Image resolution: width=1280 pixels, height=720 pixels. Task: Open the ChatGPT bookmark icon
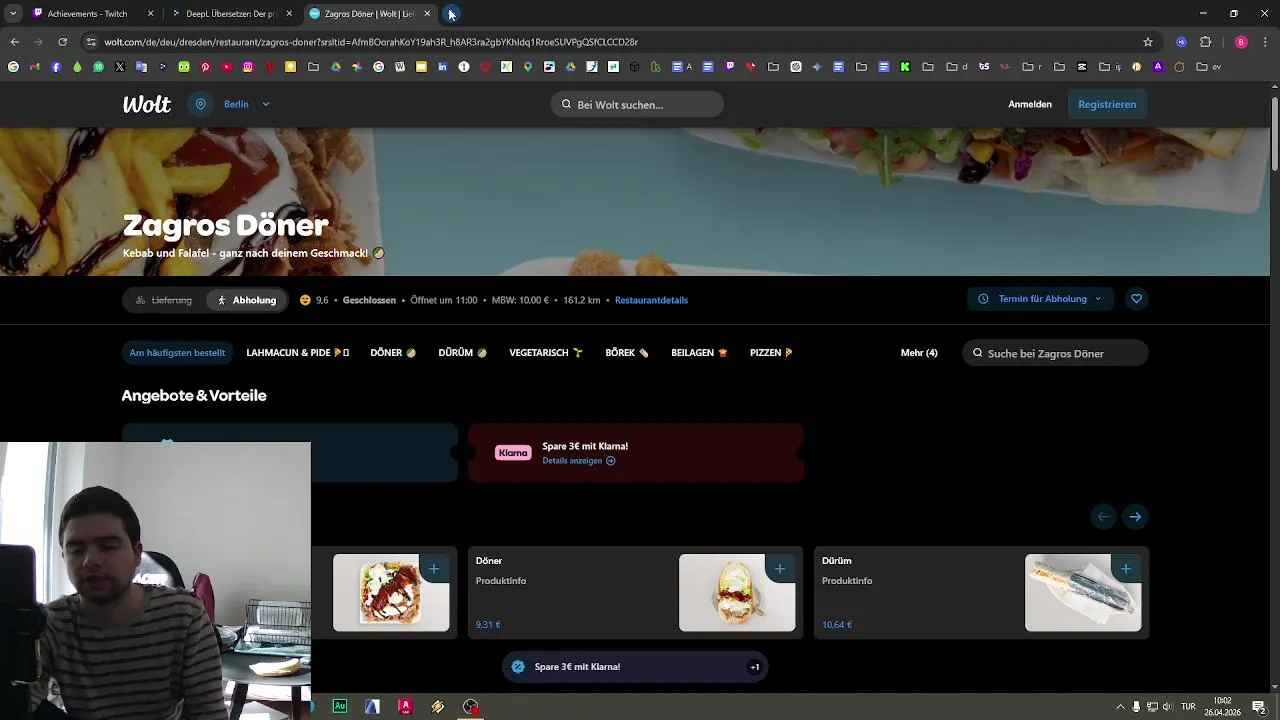[796, 67]
